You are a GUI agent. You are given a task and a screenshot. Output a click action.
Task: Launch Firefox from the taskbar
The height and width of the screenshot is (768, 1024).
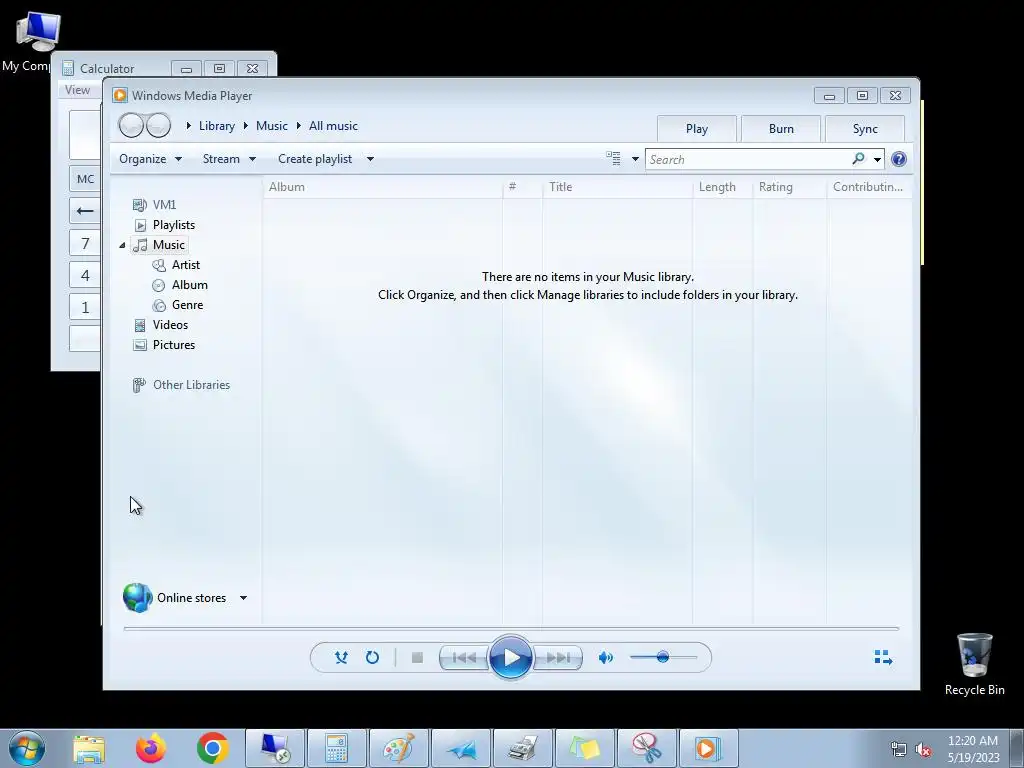(151, 748)
